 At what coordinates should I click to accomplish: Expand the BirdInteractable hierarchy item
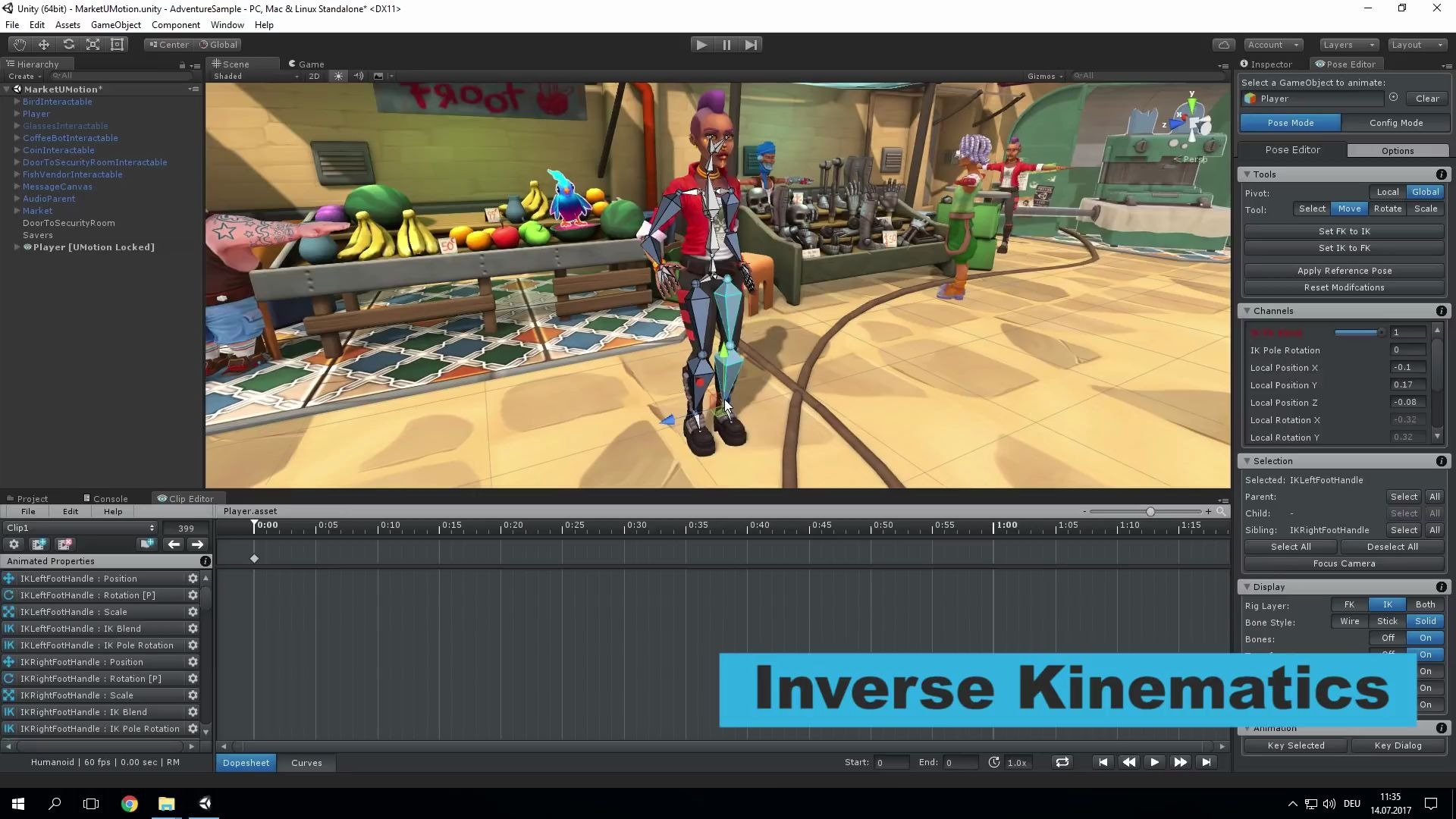click(17, 102)
